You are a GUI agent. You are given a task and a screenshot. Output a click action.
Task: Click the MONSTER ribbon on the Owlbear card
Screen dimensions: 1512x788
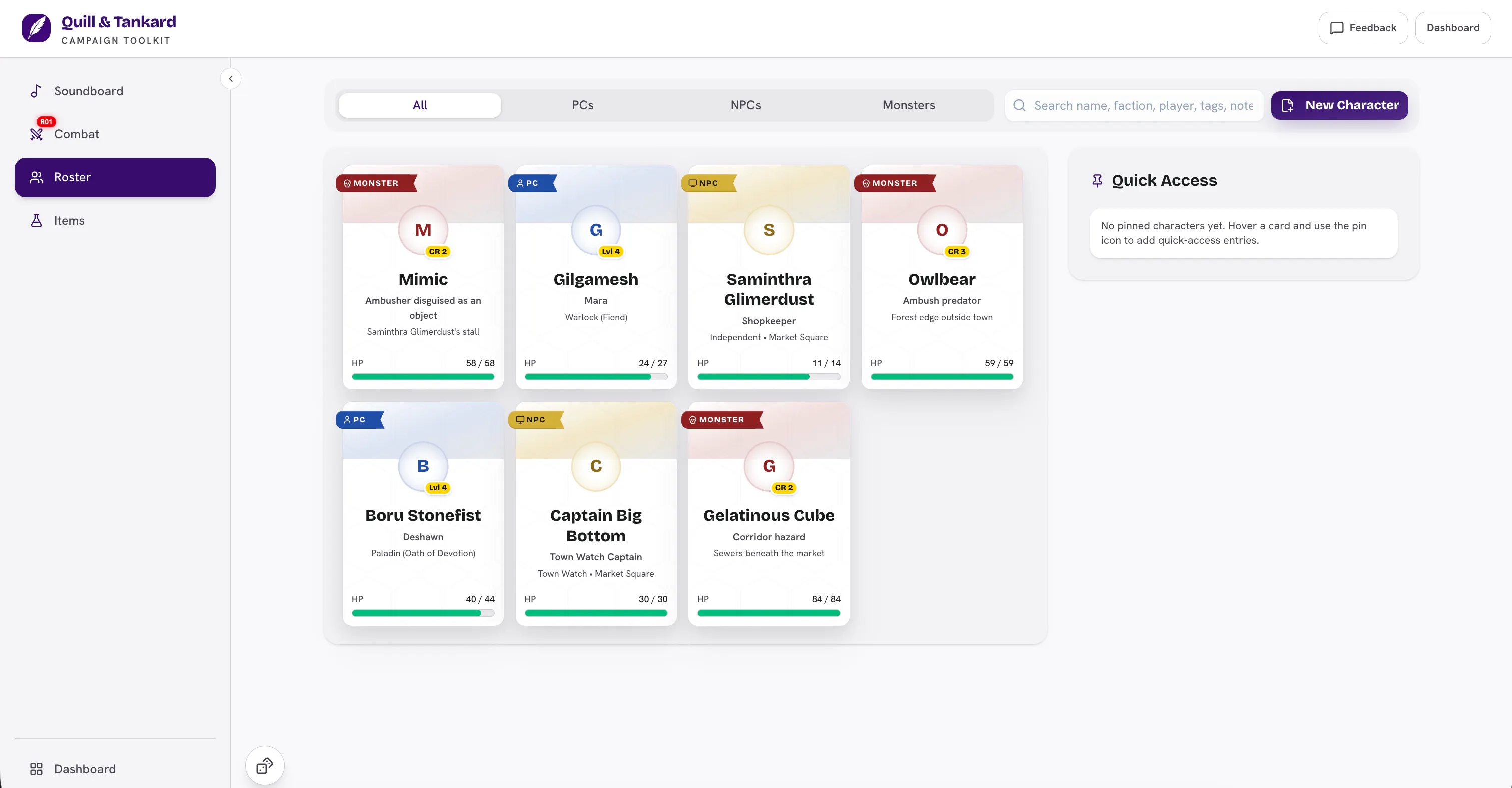[x=895, y=183]
